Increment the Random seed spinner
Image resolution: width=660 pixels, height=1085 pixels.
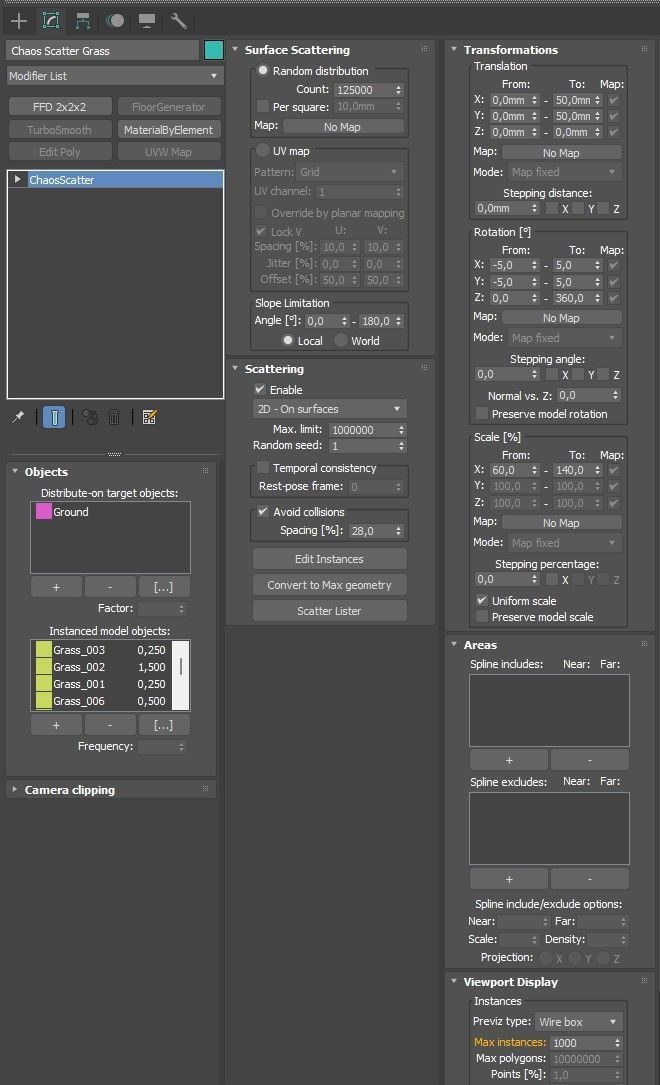pos(401,444)
